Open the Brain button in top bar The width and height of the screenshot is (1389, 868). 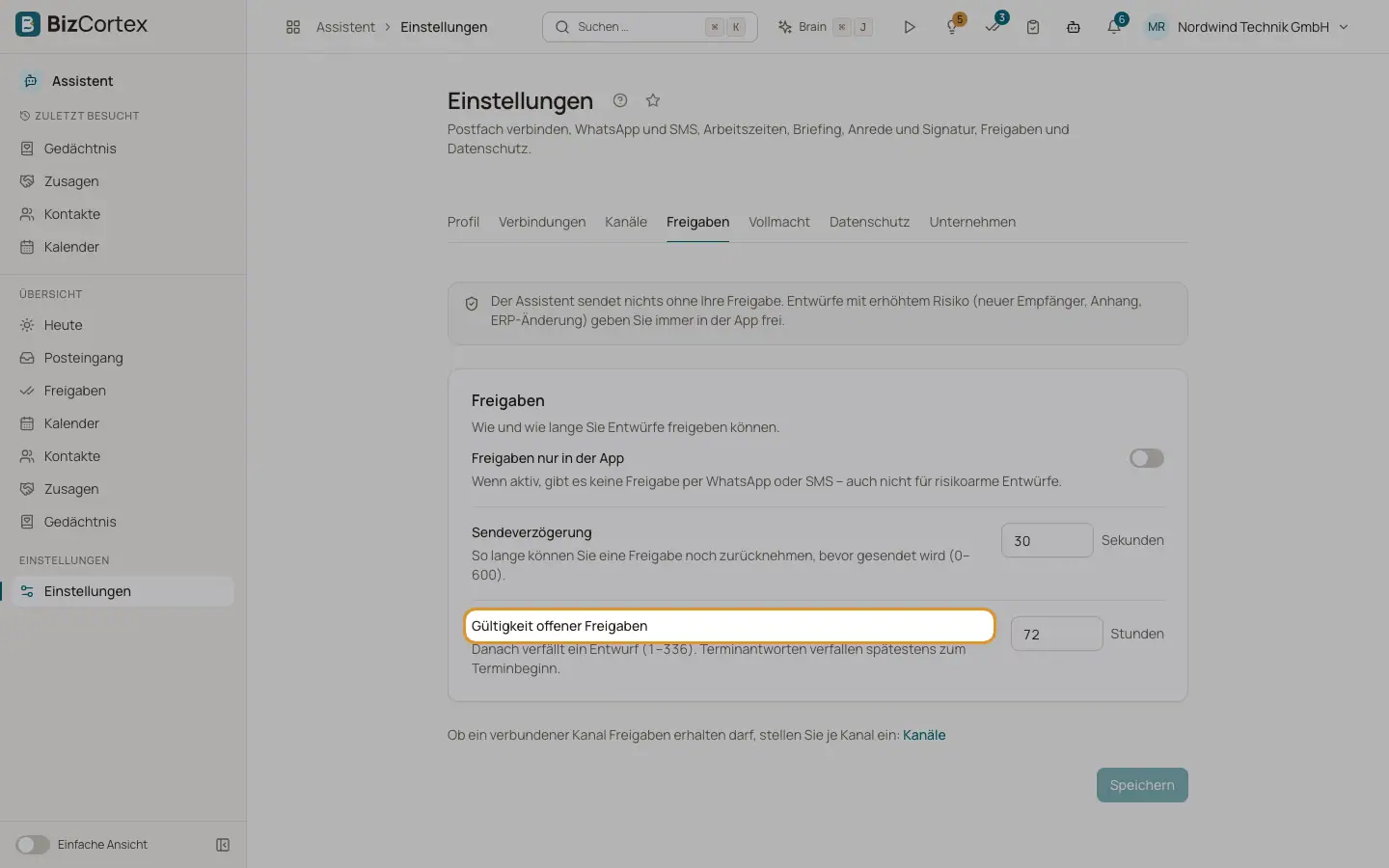pos(826,27)
